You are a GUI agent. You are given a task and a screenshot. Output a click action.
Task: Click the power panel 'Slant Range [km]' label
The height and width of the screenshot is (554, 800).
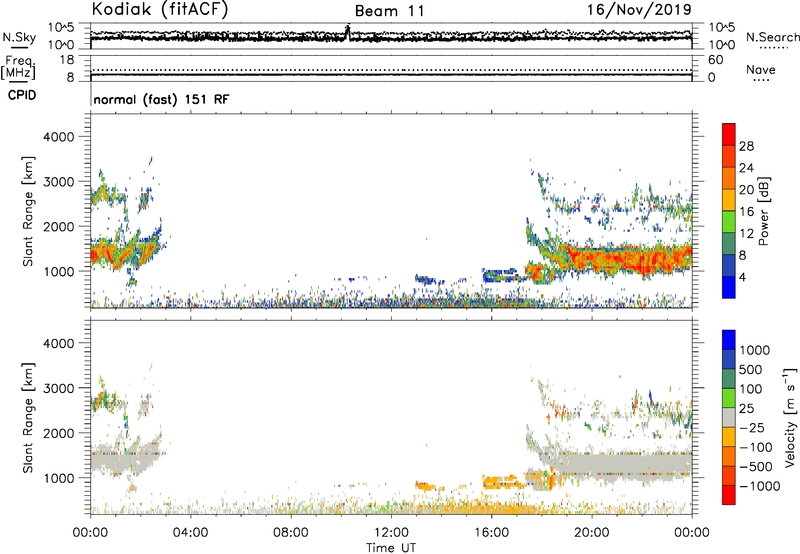[28, 211]
